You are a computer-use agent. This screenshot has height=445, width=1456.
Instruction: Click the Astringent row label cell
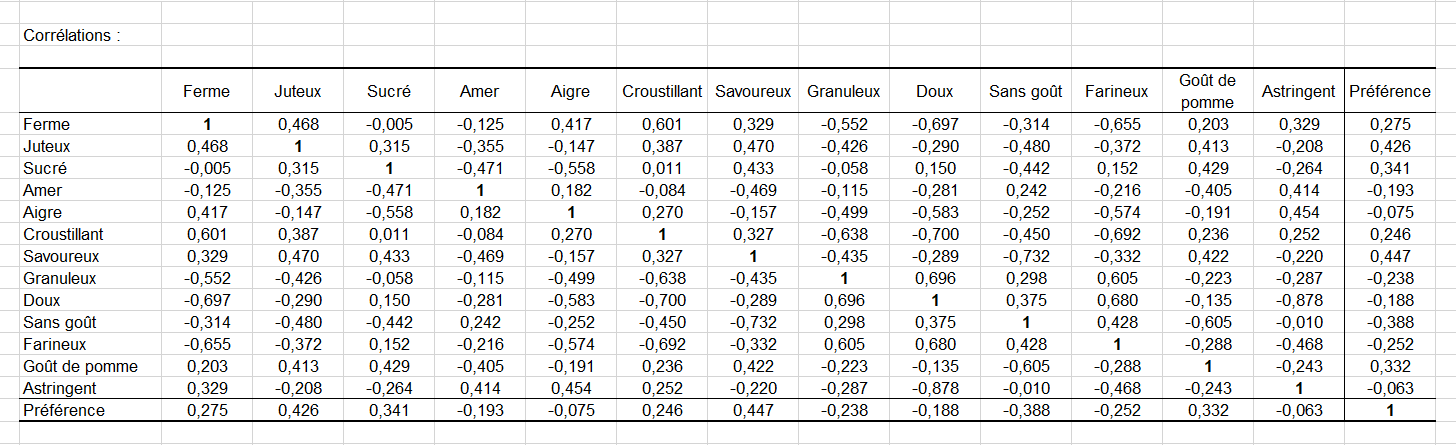(59, 388)
